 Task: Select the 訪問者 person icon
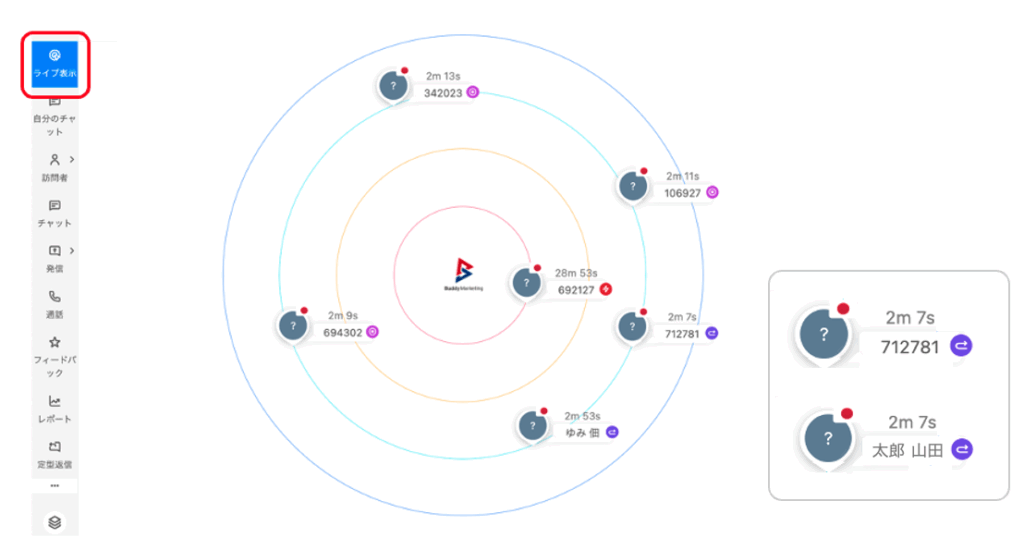click(54, 160)
